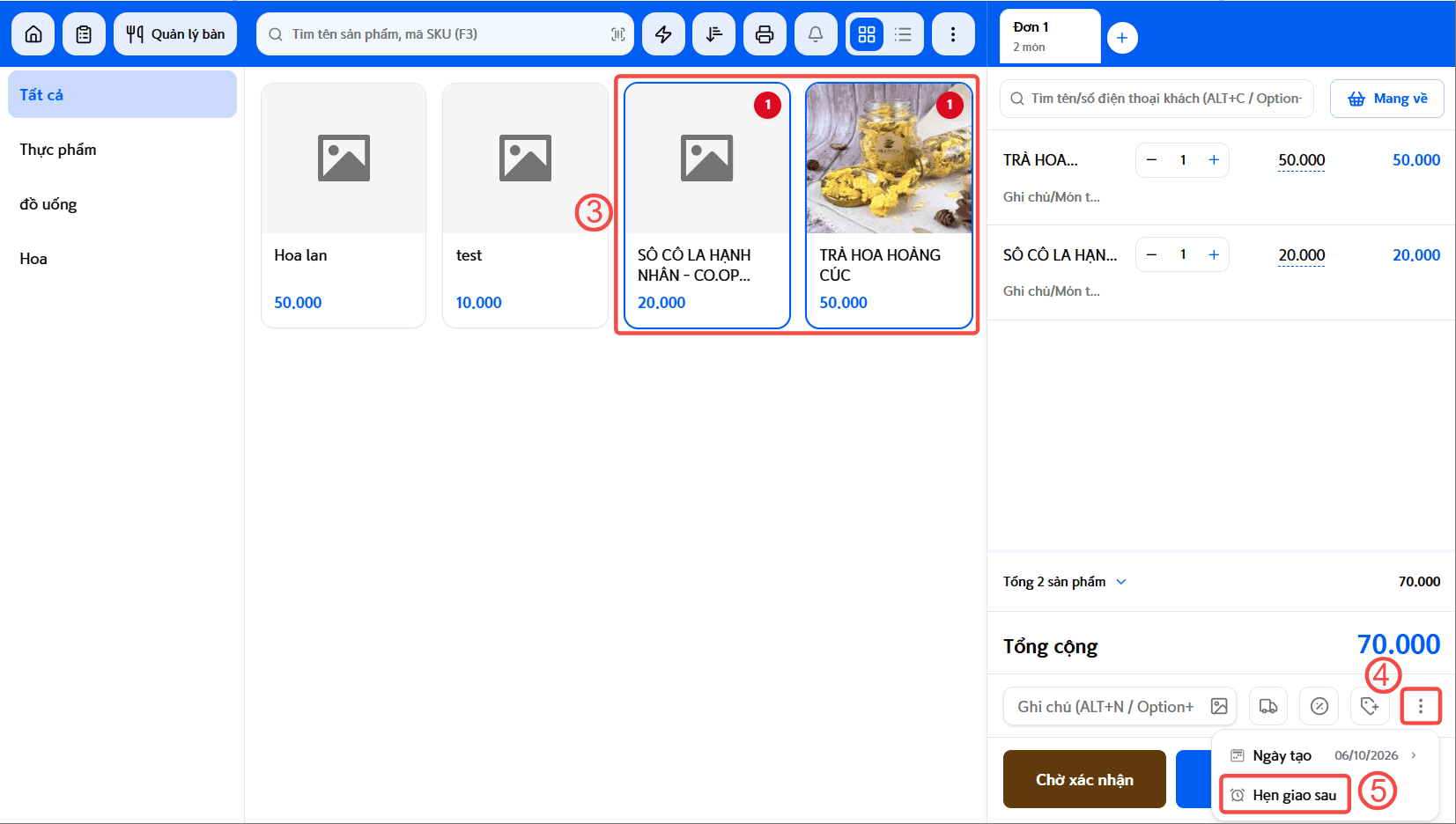Select TRÀ HOA HOÀNG CÚC product card
Image resolution: width=1456 pixels, height=824 pixels.
[889, 205]
